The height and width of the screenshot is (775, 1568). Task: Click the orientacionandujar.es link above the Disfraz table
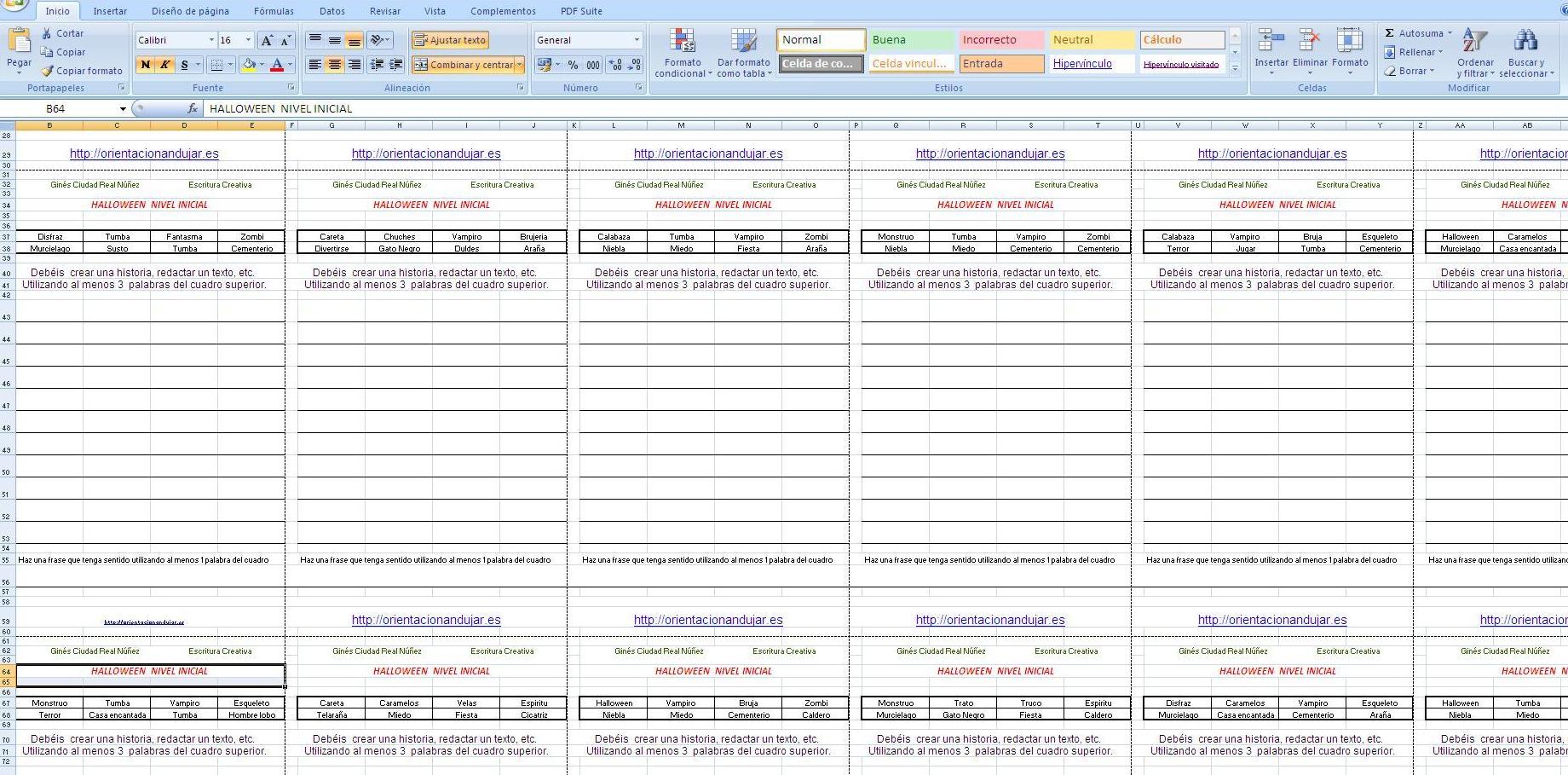pos(144,153)
